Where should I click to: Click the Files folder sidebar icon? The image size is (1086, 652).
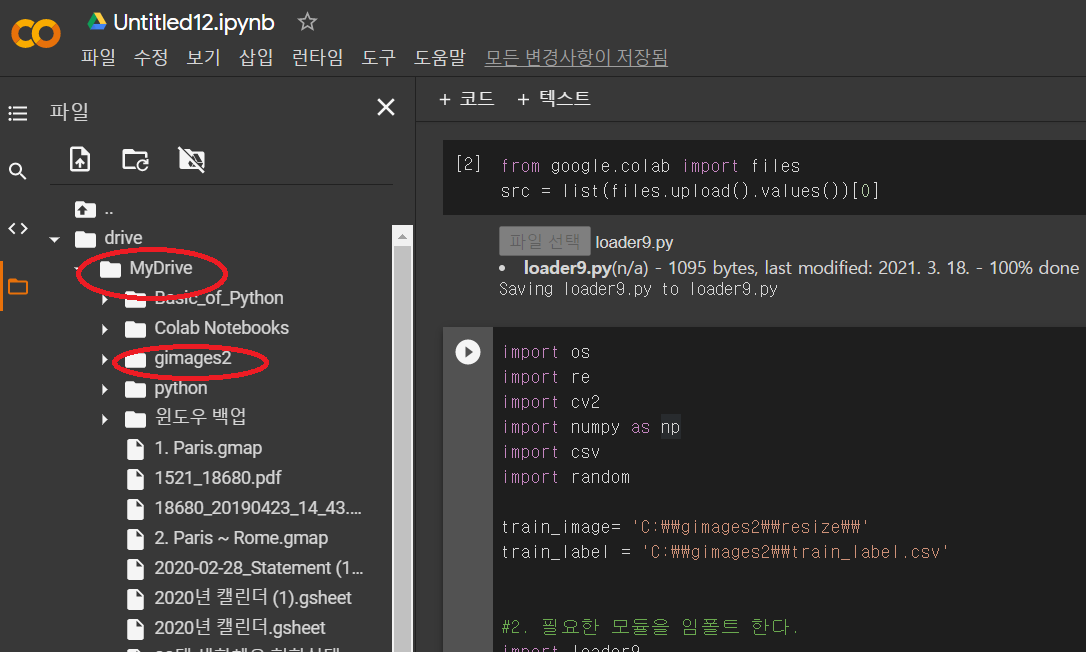tap(18, 287)
